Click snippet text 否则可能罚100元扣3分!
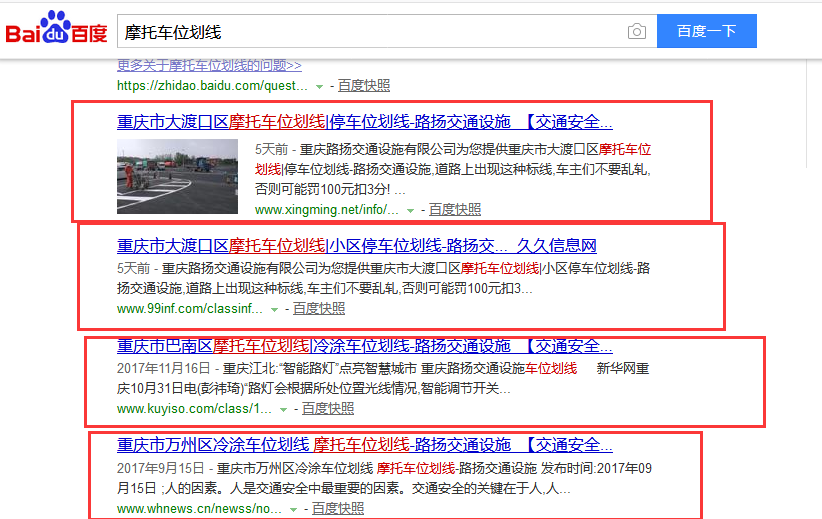Viewport: 822px width, 519px height. (322, 189)
